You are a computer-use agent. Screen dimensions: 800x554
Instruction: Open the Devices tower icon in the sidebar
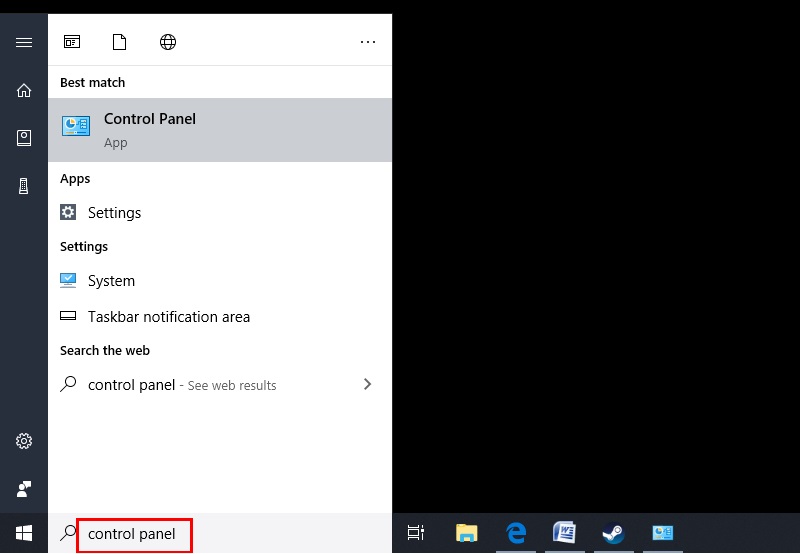pos(23,186)
